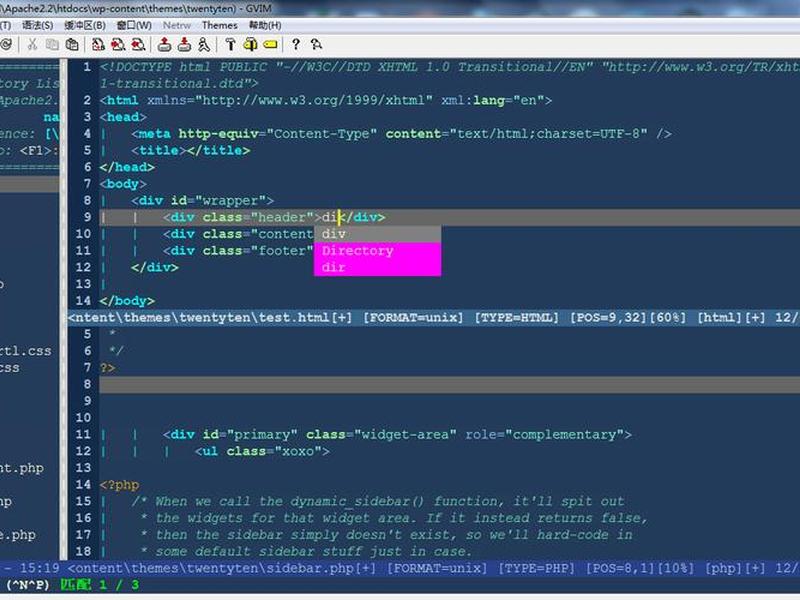Click the <title></title> line
Image resolution: width=800 pixels, height=600 pixels.
[191, 151]
